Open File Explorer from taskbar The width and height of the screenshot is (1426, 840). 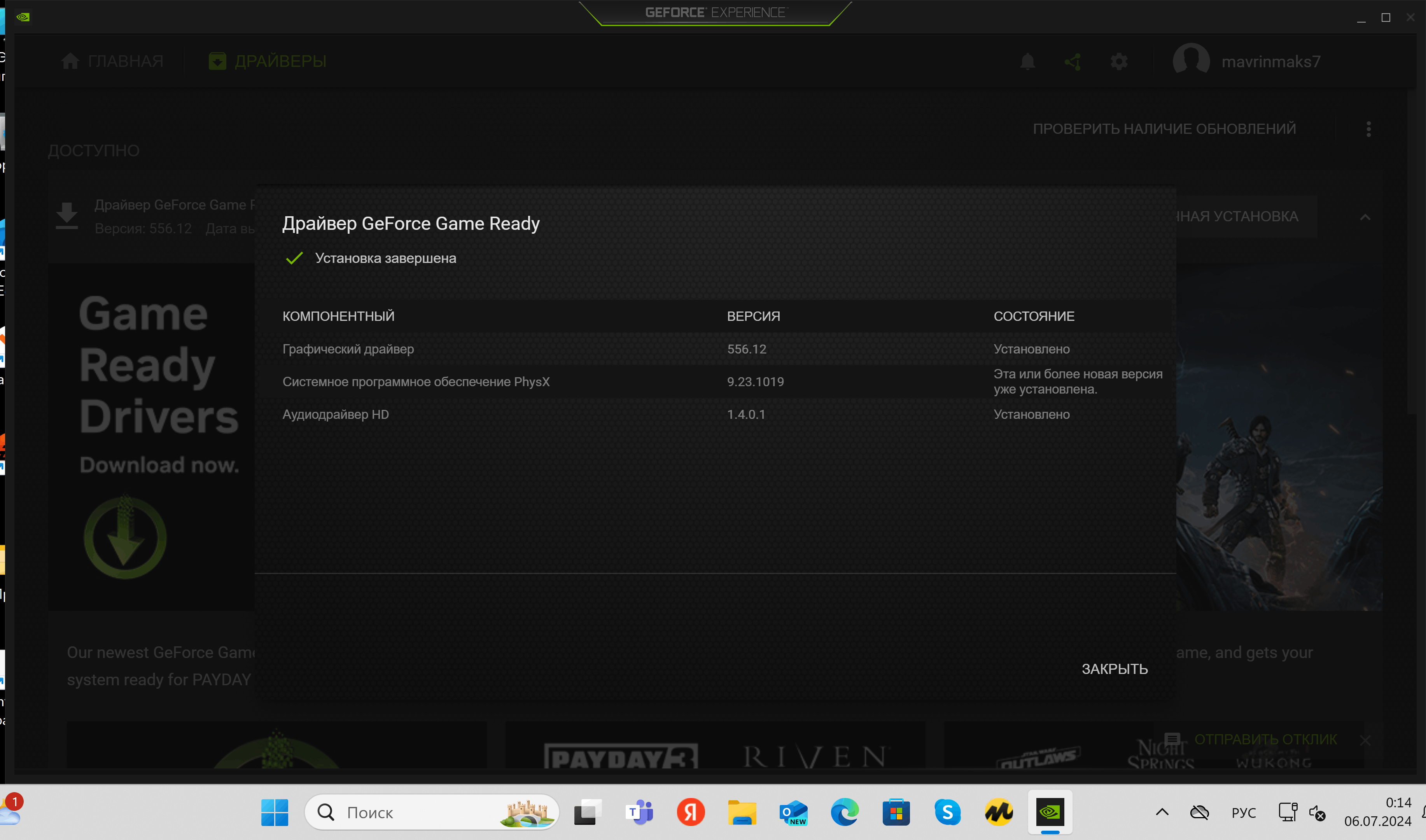coord(742,813)
